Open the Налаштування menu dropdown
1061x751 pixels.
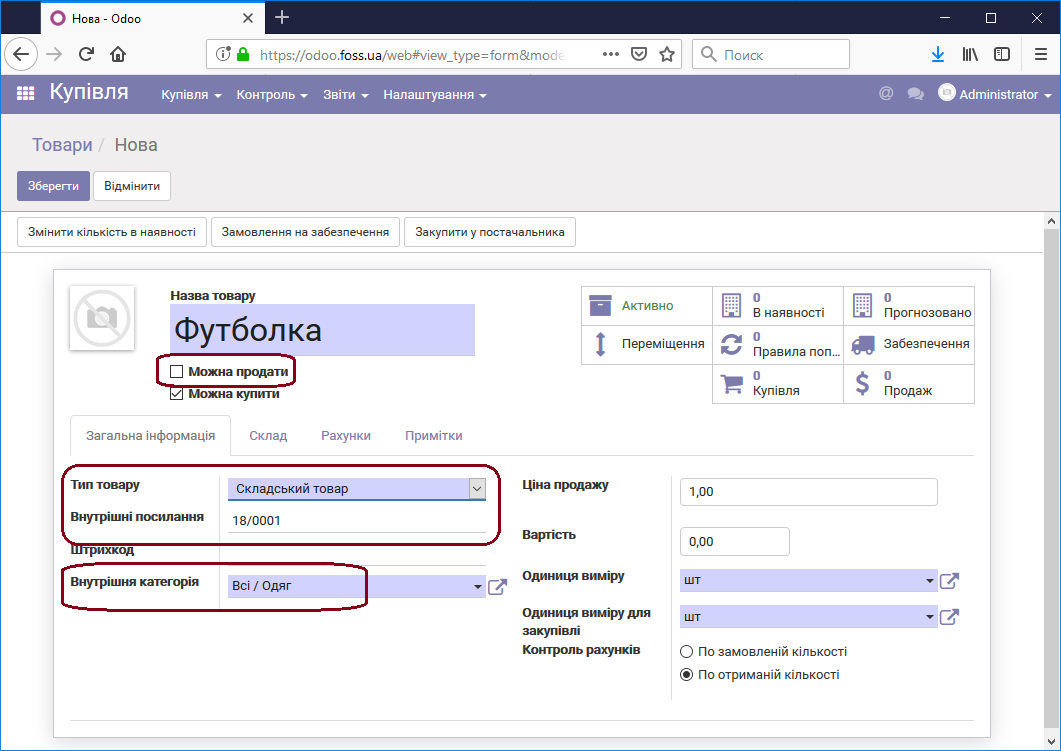point(435,95)
